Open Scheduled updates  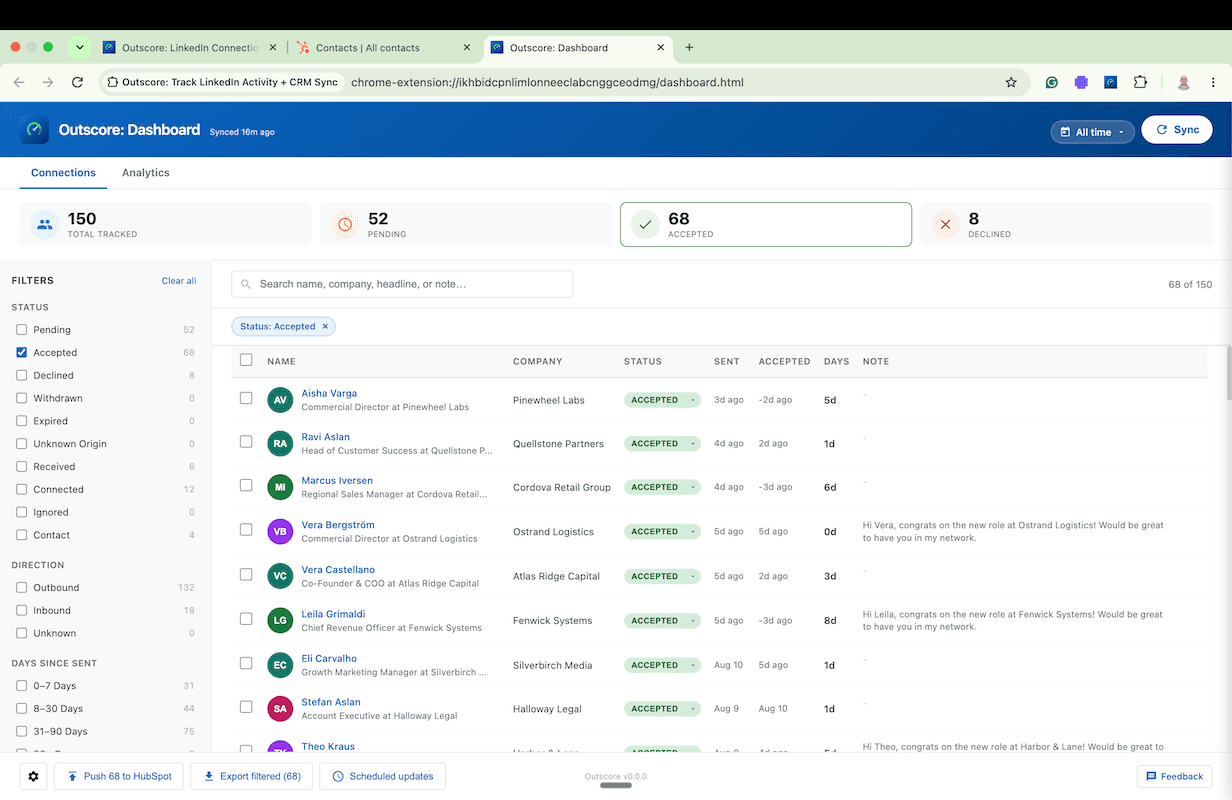point(382,776)
